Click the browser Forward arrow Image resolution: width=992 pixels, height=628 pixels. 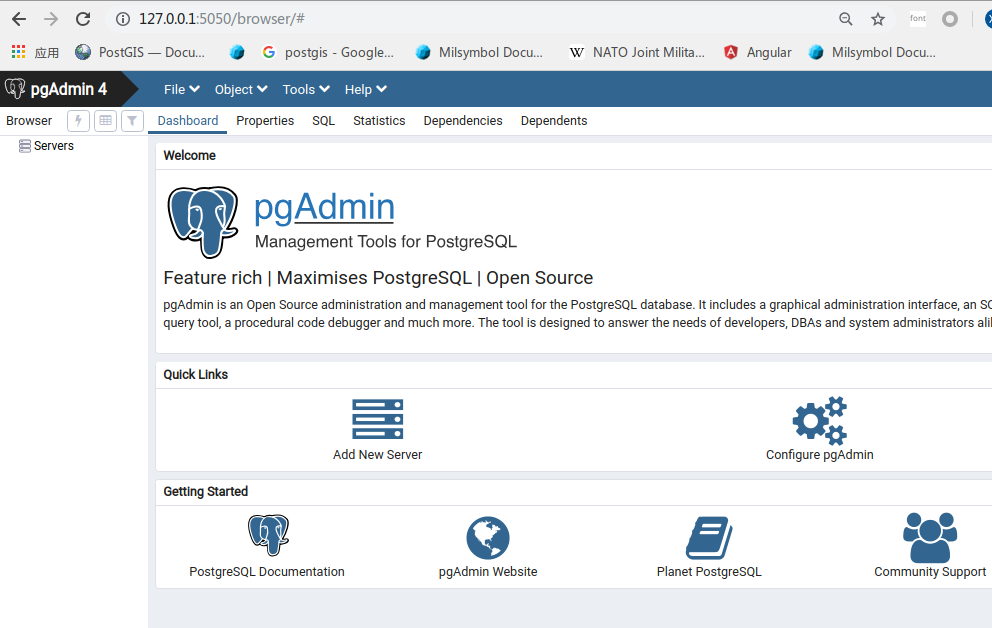click(51, 19)
